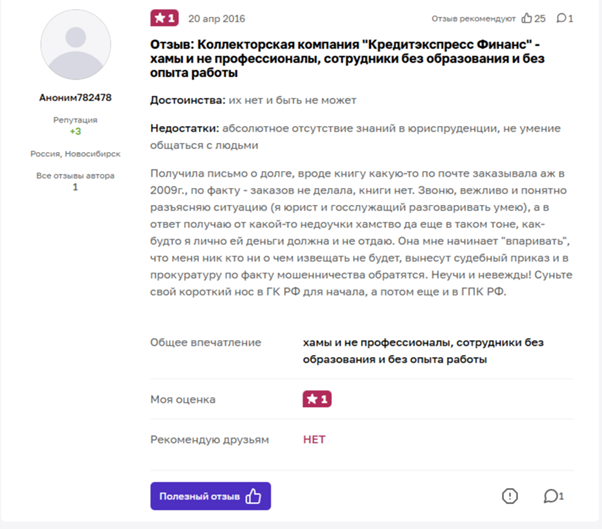Click the Недостатки section heading
This screenshot has height=529, width=602.
(x=184, y=129)
